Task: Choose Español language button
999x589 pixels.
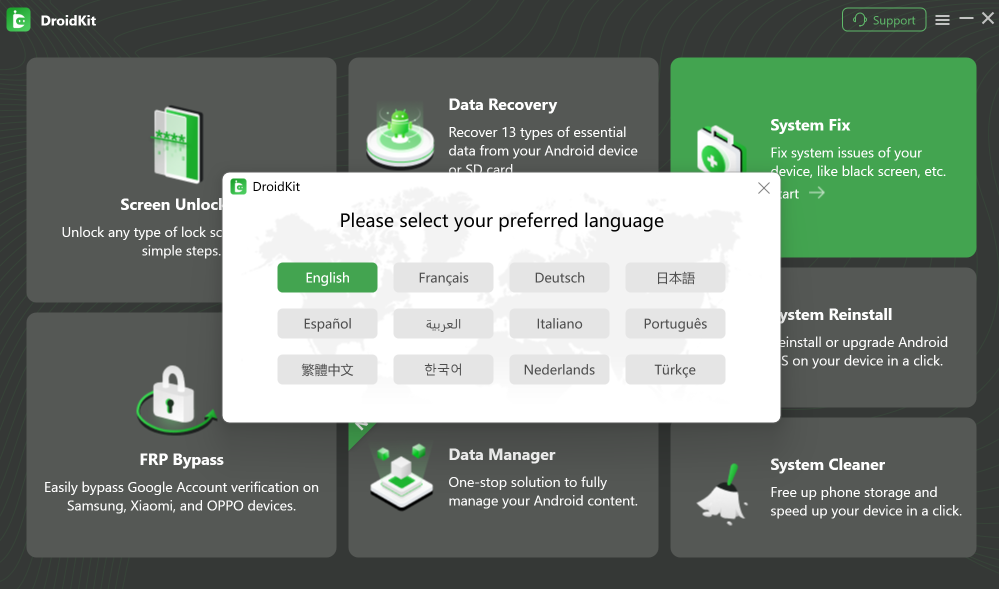Action: pyautogui.click(x=327, y=323)
